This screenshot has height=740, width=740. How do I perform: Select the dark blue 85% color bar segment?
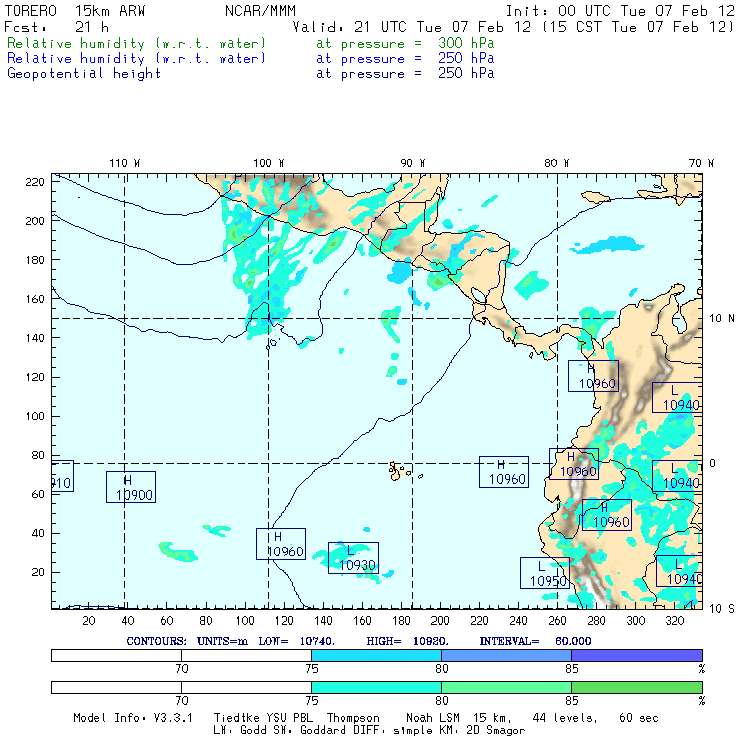tap(637, 655)
